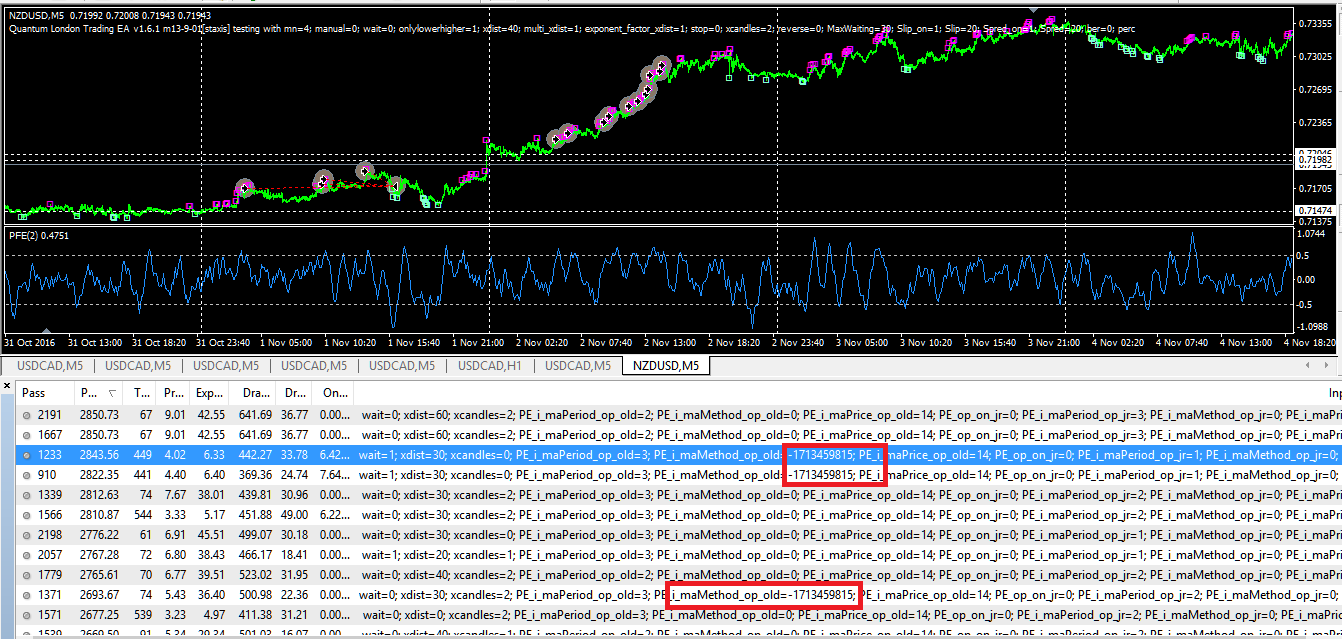The height and width of the screenshot is (639, 1342).
Task: Click 0.72695 on the price scale
Action: (x=1317, y=90)
